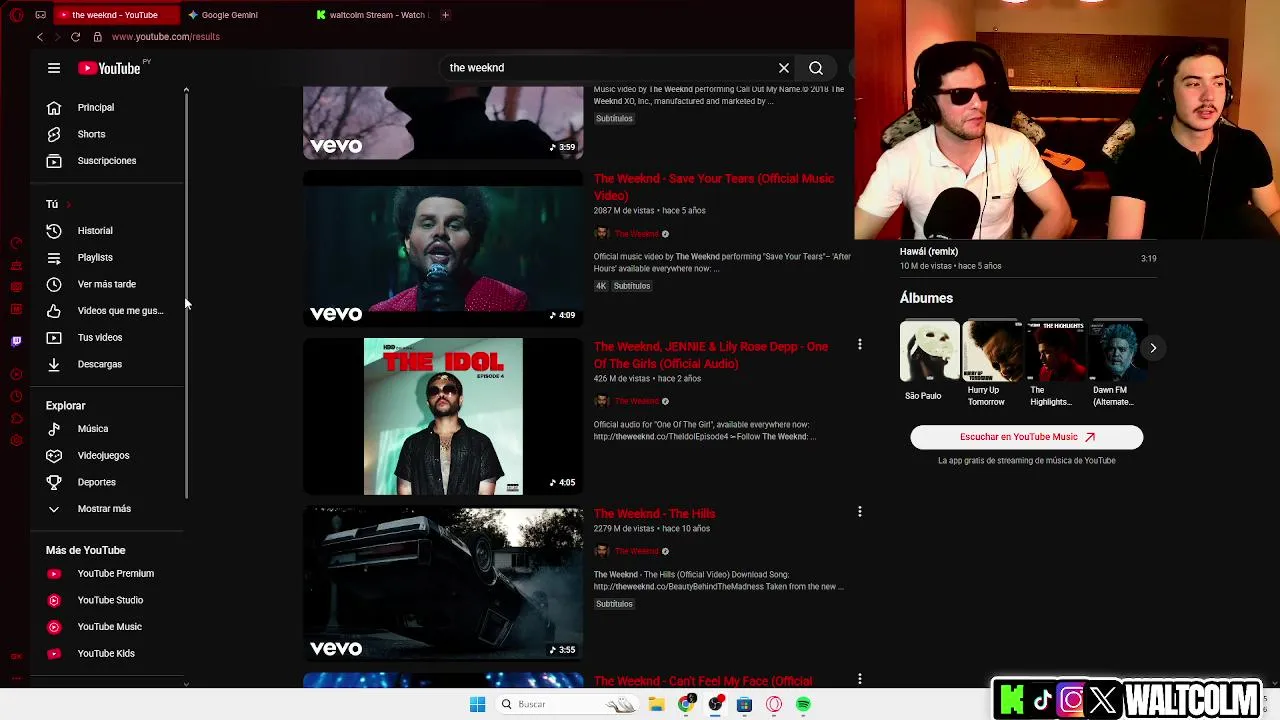The width and height of the screenshot is (1280, 720).
Task: Open the Twitch icon in Opera sidebar
Action: tap(16, 341)
